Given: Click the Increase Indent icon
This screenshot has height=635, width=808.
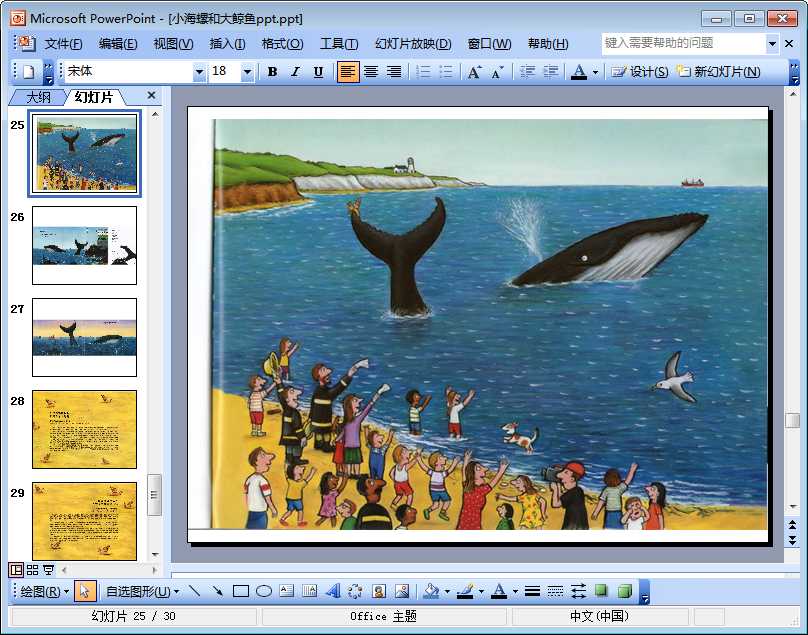Looking at the screenshot, I should pyautogui.click(x=550, y=72).
